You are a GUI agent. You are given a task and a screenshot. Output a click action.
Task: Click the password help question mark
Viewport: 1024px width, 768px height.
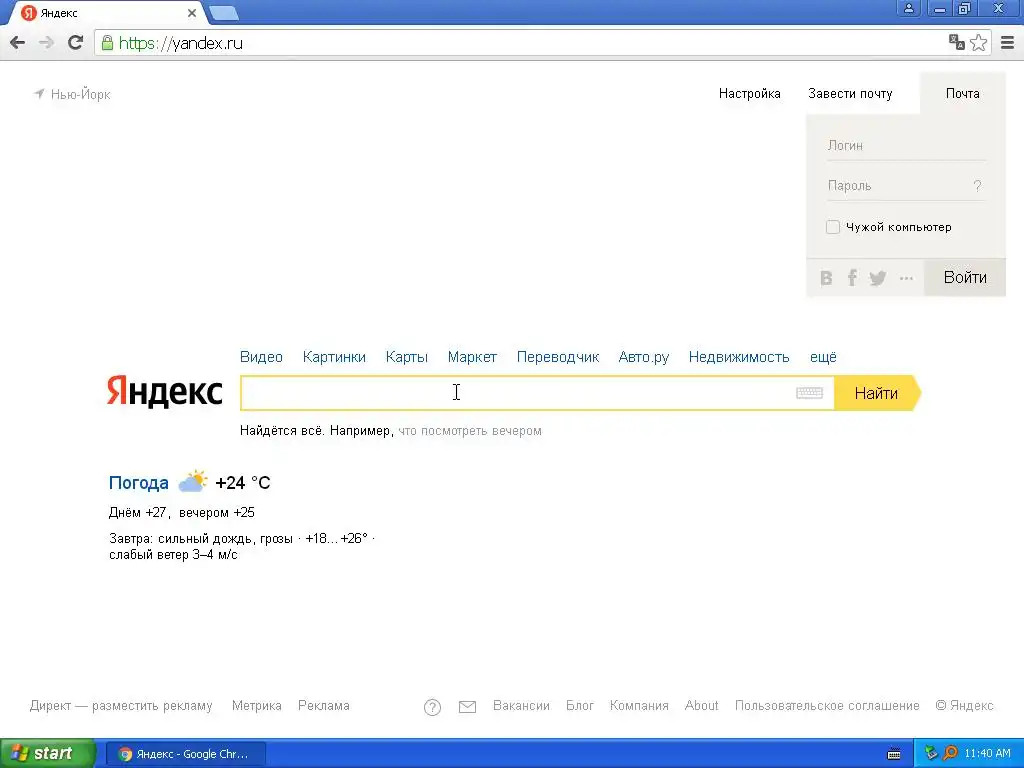point(977,186)
